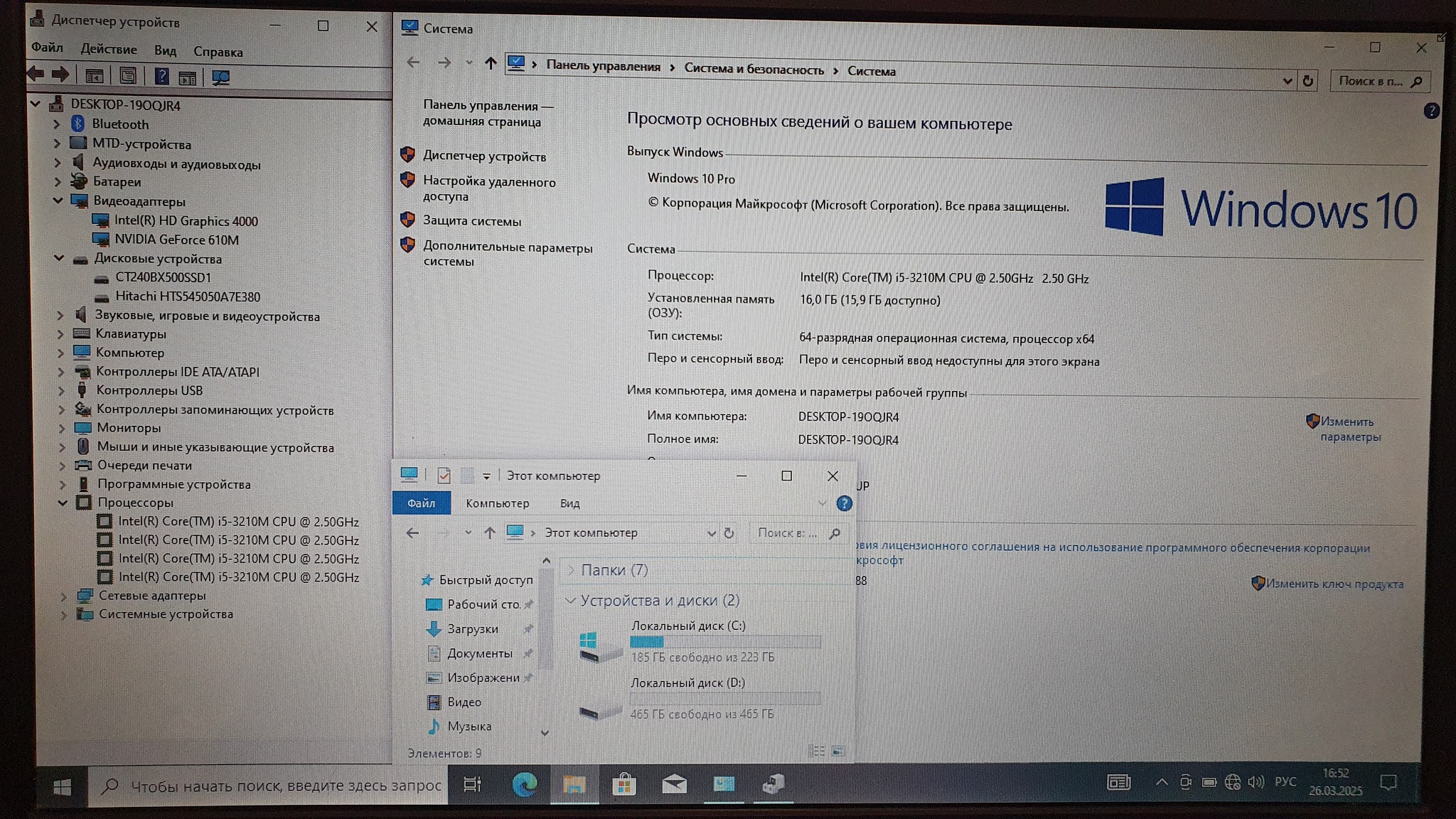1456x819 pixels.
Task: Open Microsoft Edge from the taskbar
Action: [525, 784]
